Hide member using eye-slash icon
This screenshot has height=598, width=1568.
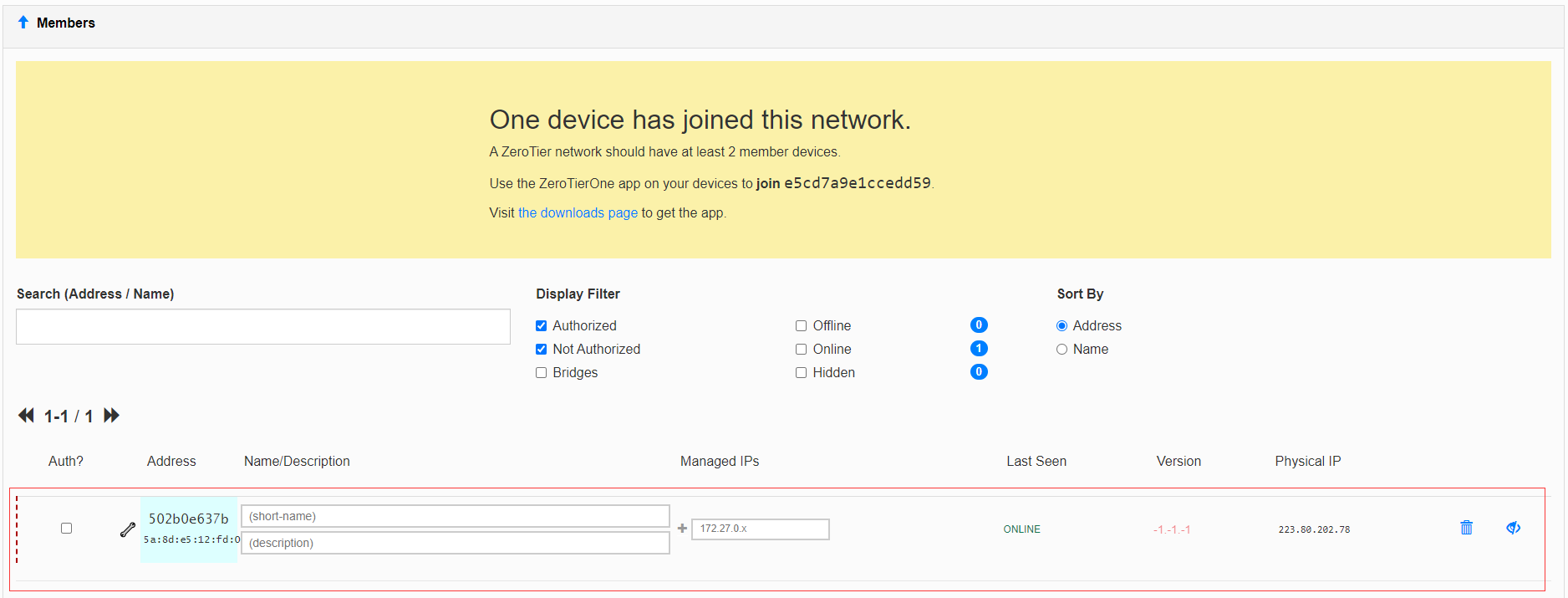point(1513,528)
